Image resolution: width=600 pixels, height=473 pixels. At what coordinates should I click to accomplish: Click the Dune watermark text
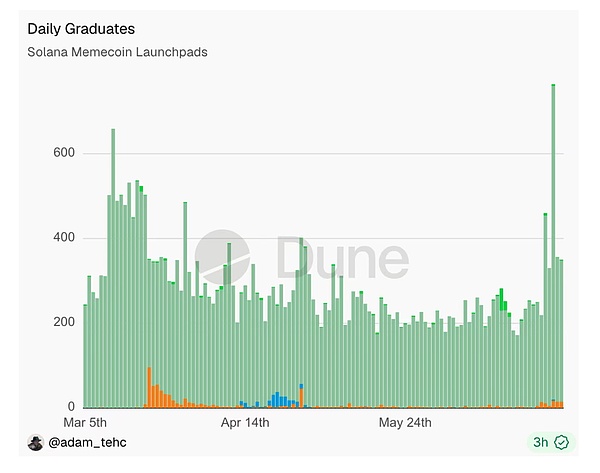342,257
